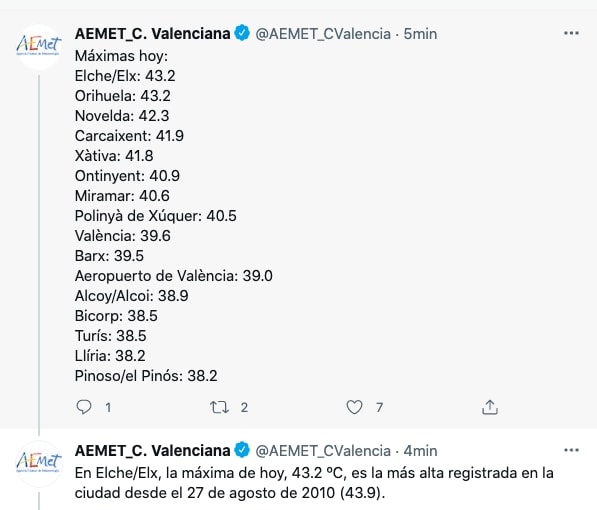
Task: Open AEMET avatar on second tweet
Action: coord(38,464)
